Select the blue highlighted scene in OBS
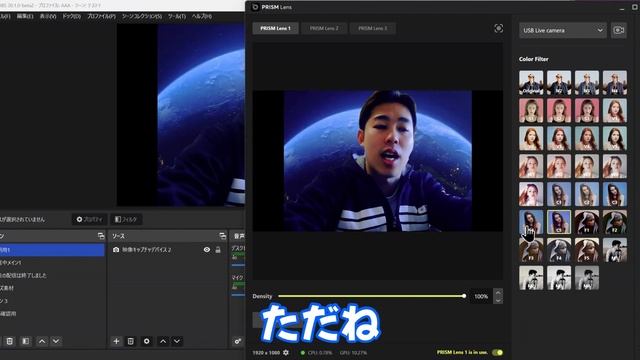The width and height of the screenshot is (640, 360). (x=52, y=250)
